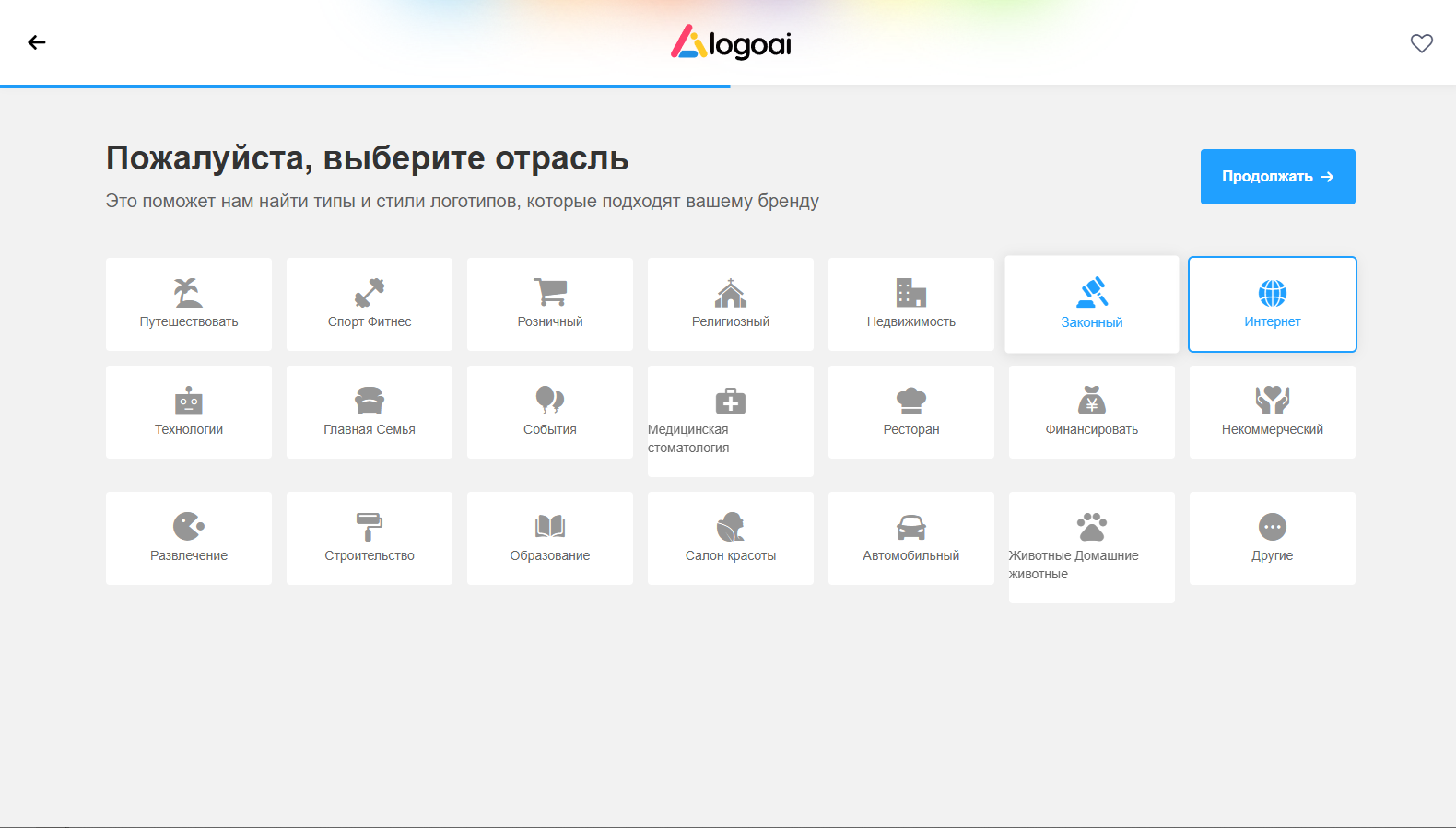Select the car Автомобильный icon
This screenshot has width=1456, height=828.
click(x=911, y=527)
